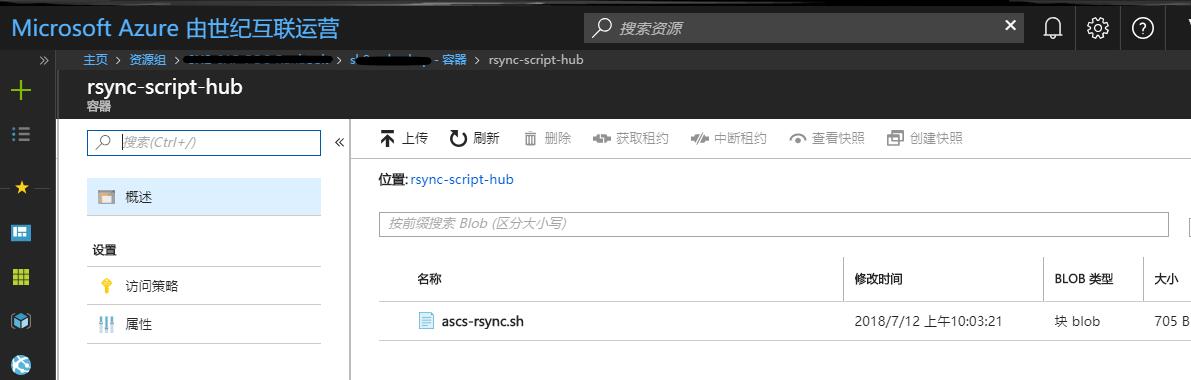This screenshot has width=1191, height=380.
Task: Click the 概述 overview icon
Action: point(106,197)
